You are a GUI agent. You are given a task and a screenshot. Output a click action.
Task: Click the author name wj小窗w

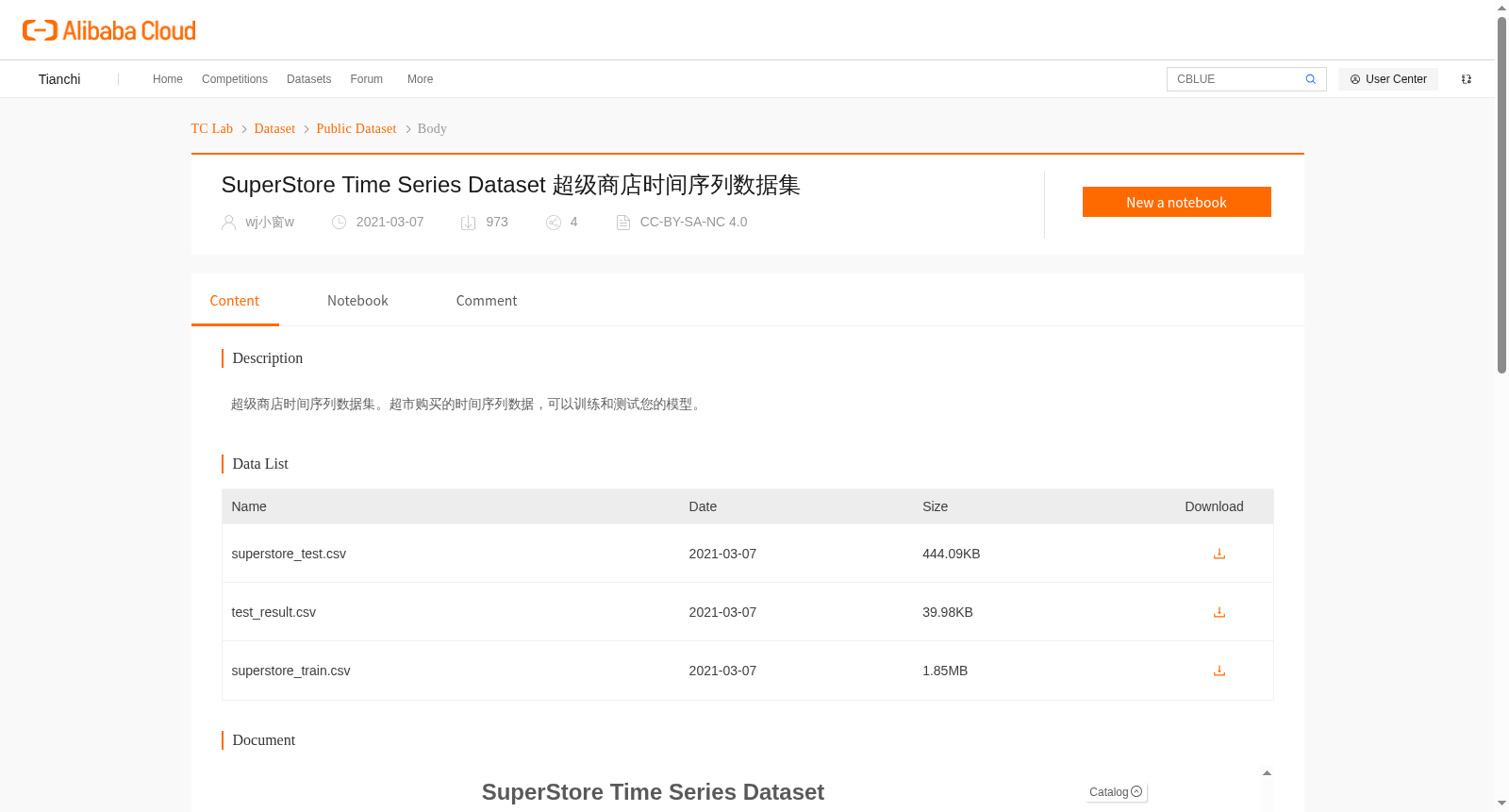[x=270, y=223]
